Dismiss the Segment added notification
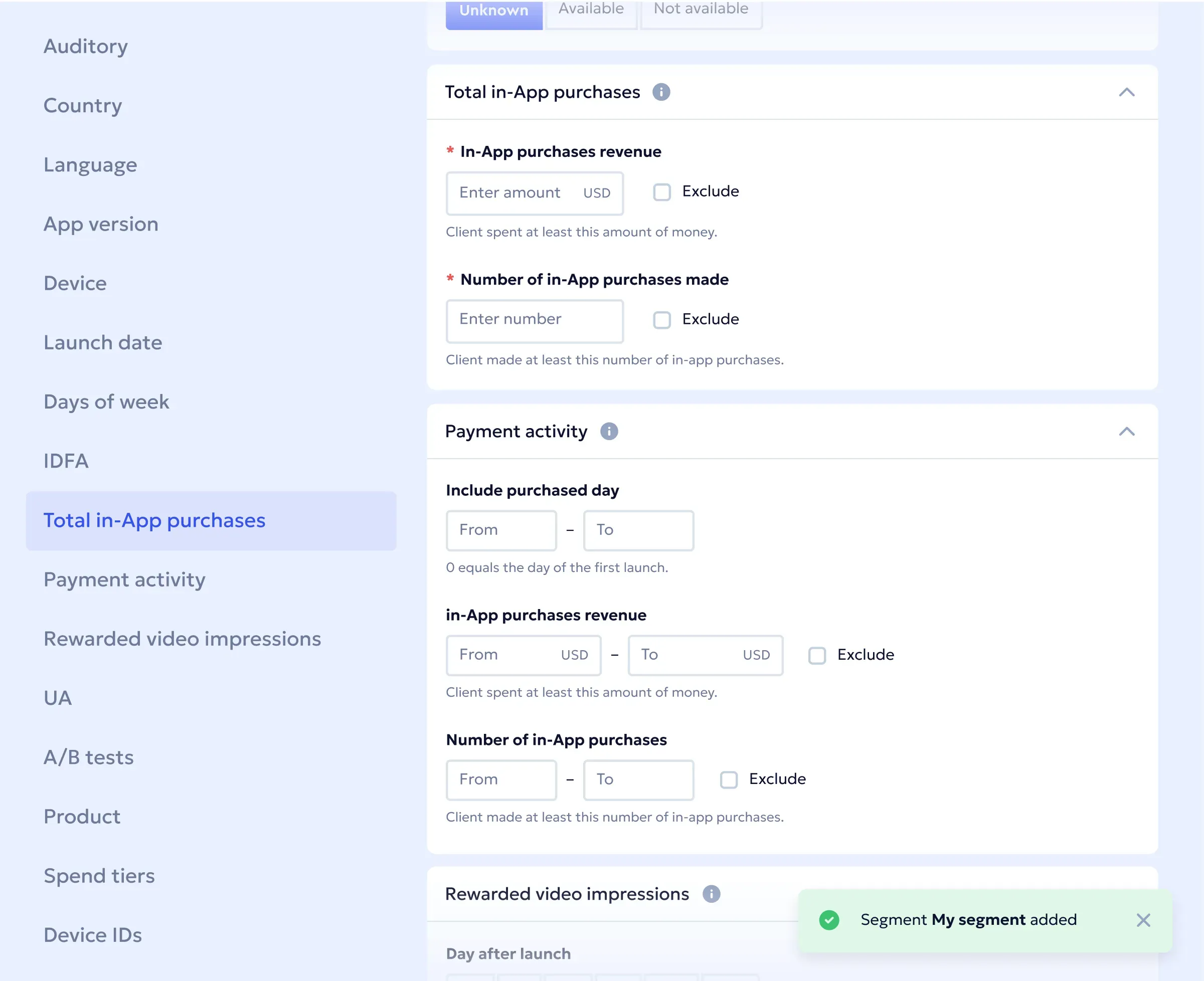The width and height of the screenshot is (1204, 981). coord(1143,920)
